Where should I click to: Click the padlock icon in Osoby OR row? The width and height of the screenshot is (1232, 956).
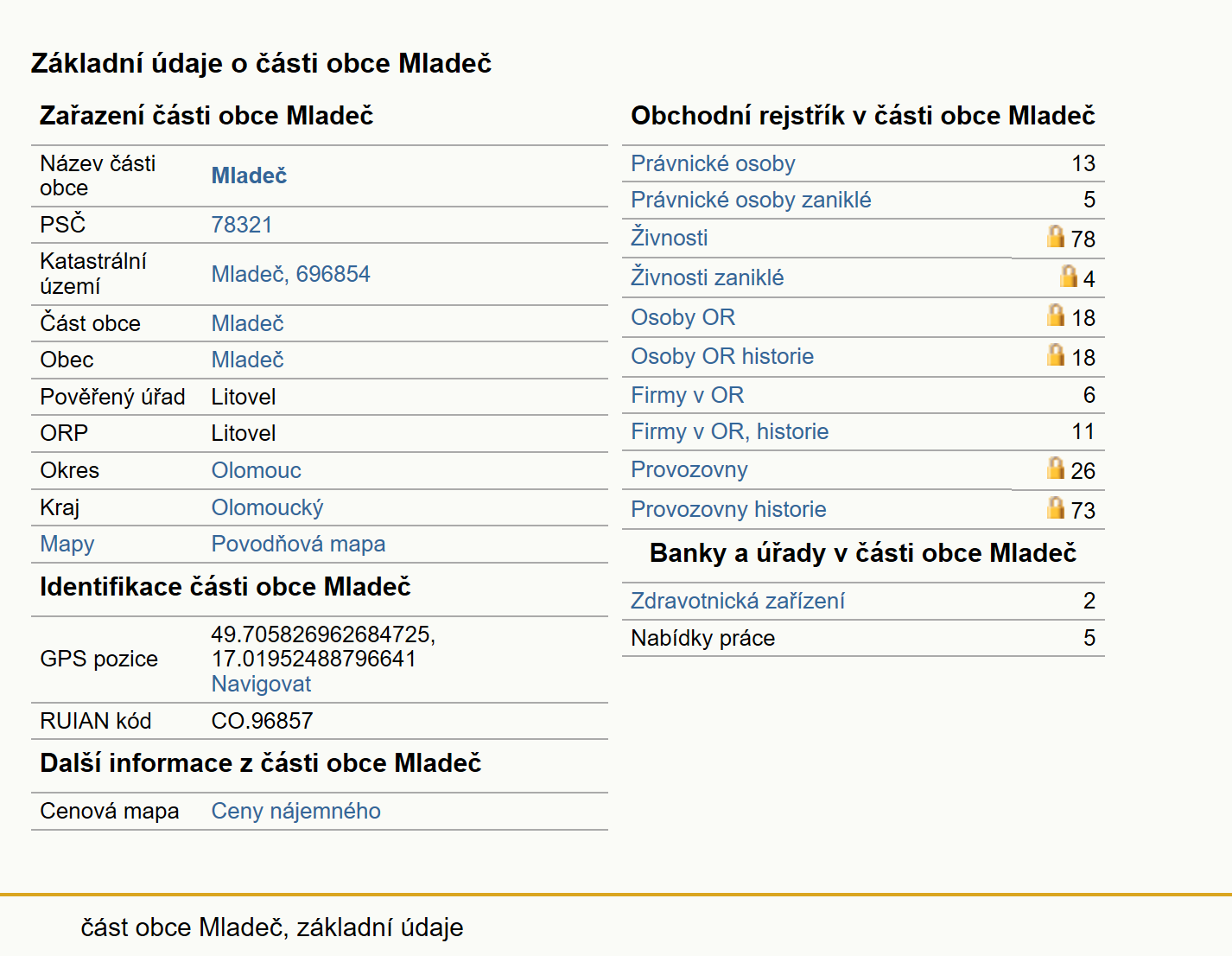point(1055,315)
